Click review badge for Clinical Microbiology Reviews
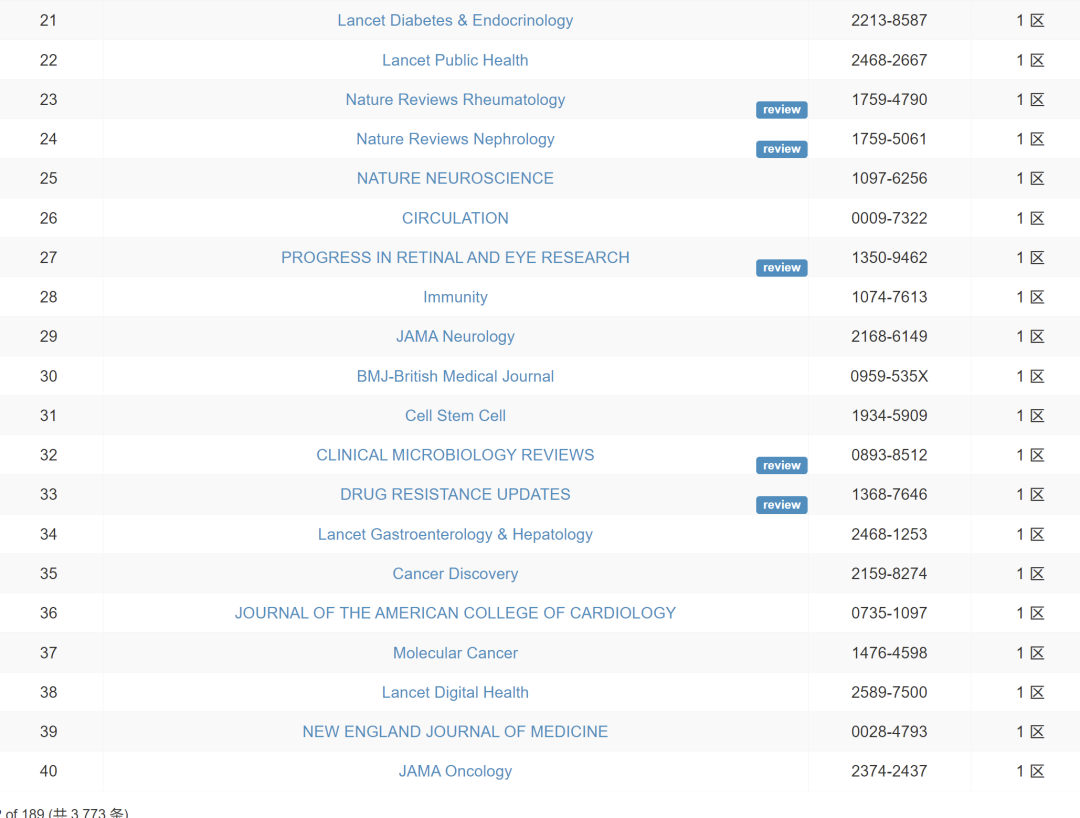Screen dimensions: 1080x818 tap(781, 466)
